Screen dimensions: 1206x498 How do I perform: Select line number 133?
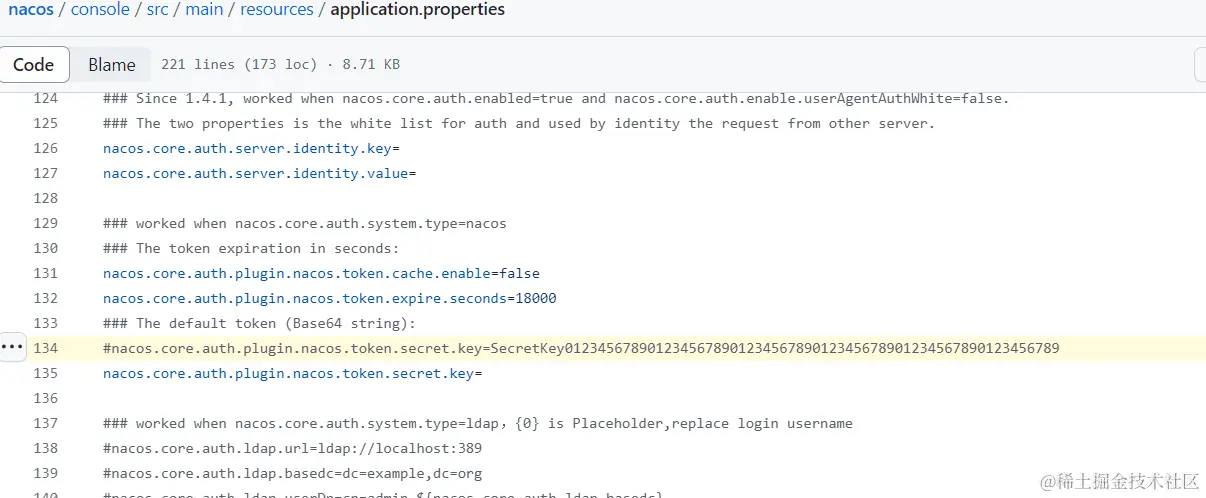(46, 324)
